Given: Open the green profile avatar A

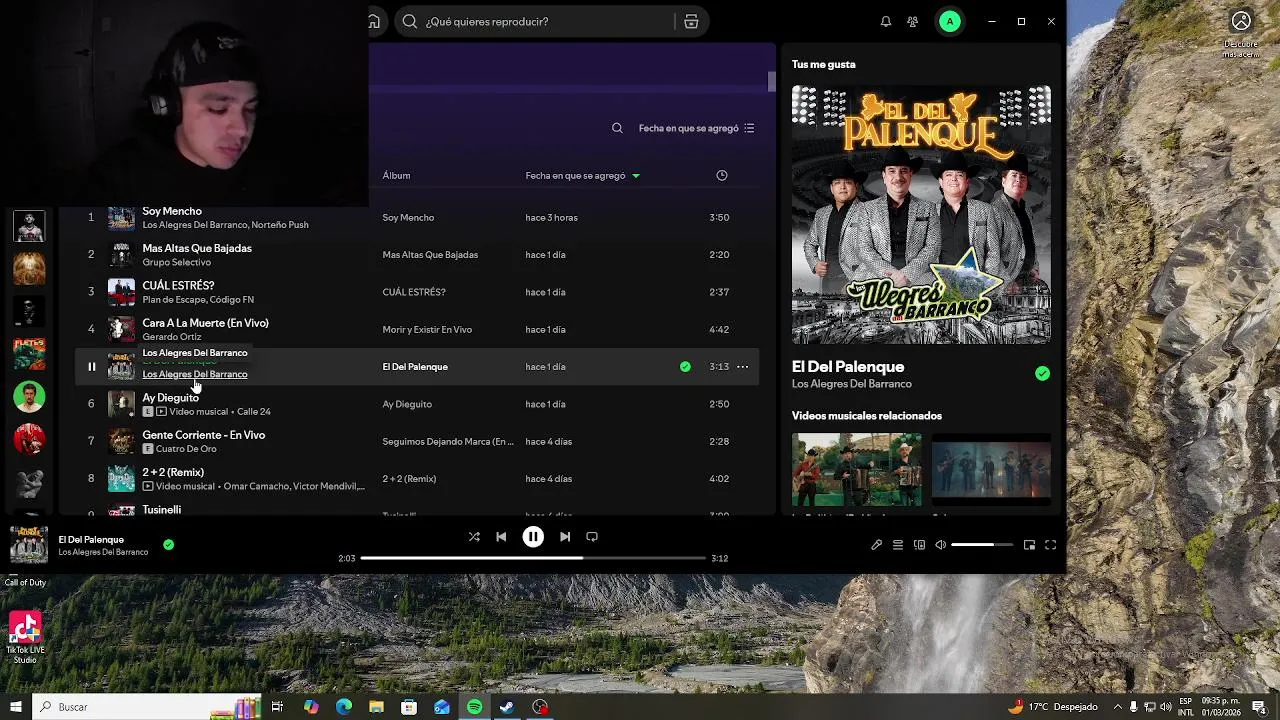Looking at the screenshot, I should 950,21.
